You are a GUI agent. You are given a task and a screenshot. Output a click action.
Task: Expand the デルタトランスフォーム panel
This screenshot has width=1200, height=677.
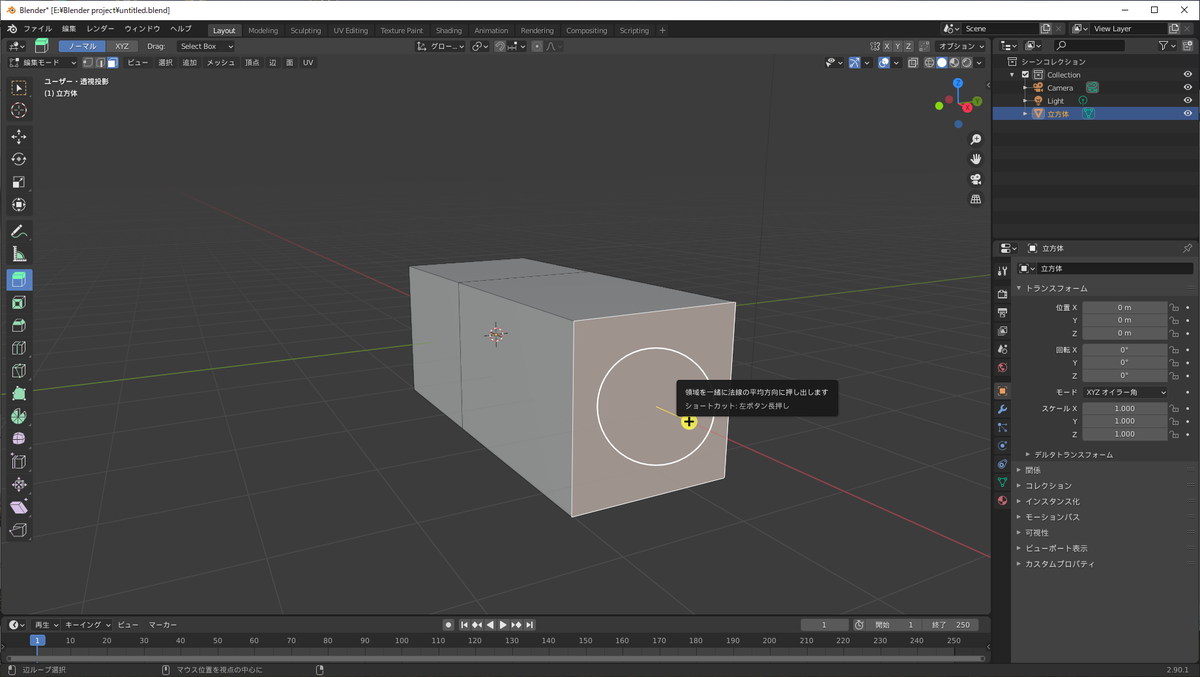click(1074, 454)
